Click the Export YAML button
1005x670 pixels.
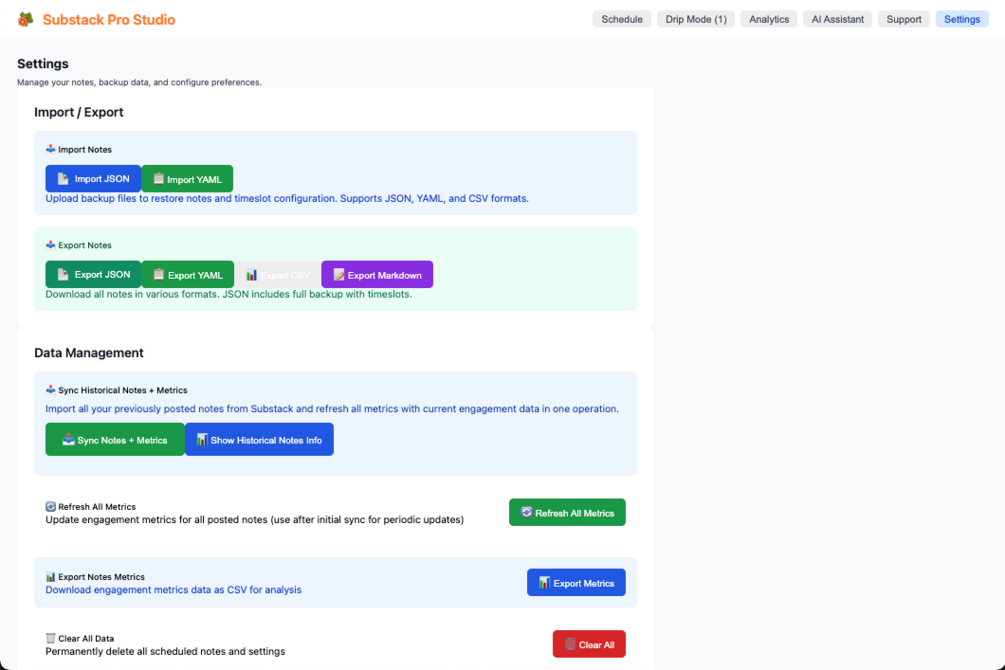pos(188,274)
